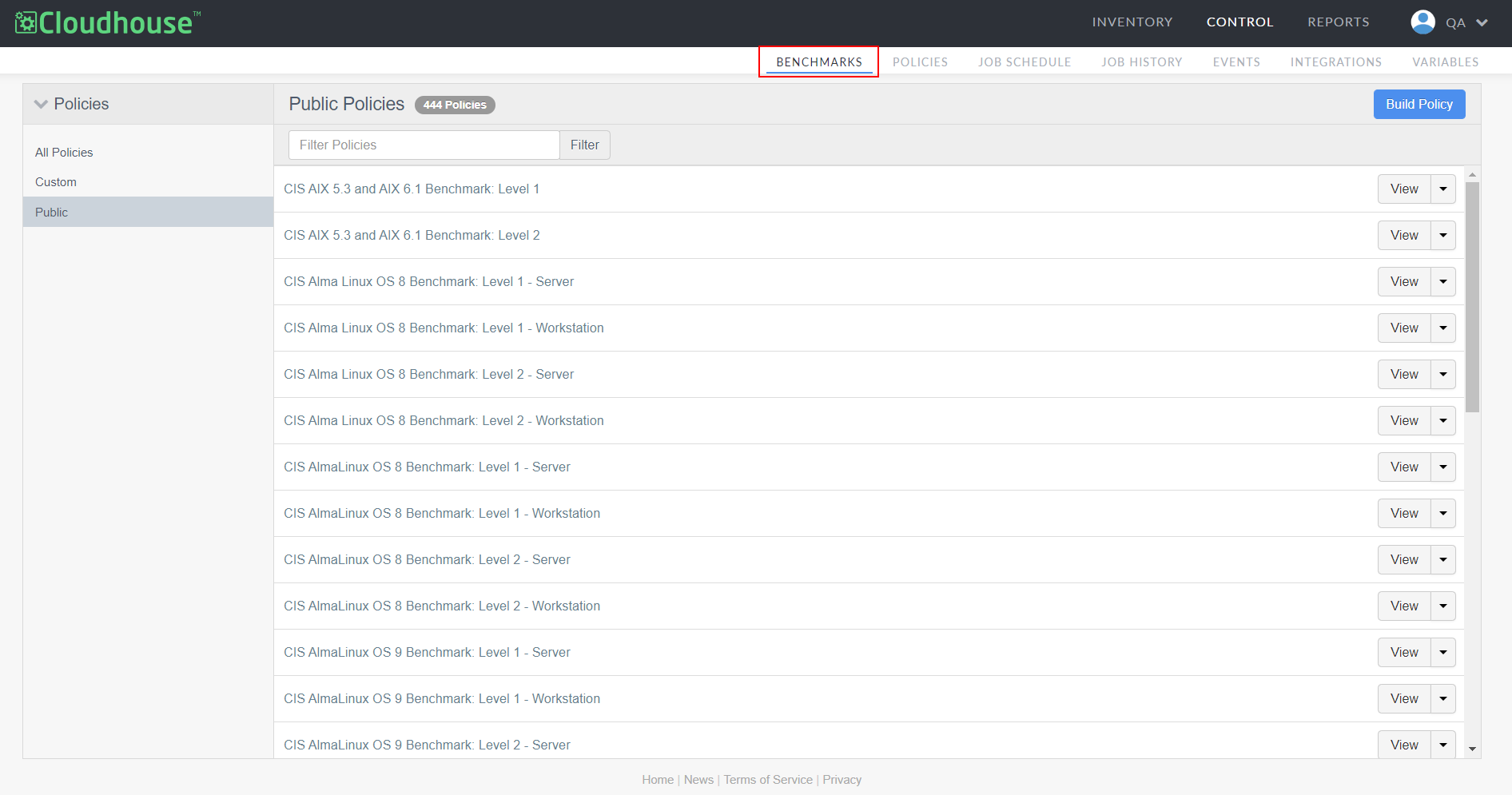This screenshot has height=795, width=1512.
Task: Expand options for Alma Linux OS 8 Level 1 - Workstation
Action: click(1442, 328)
